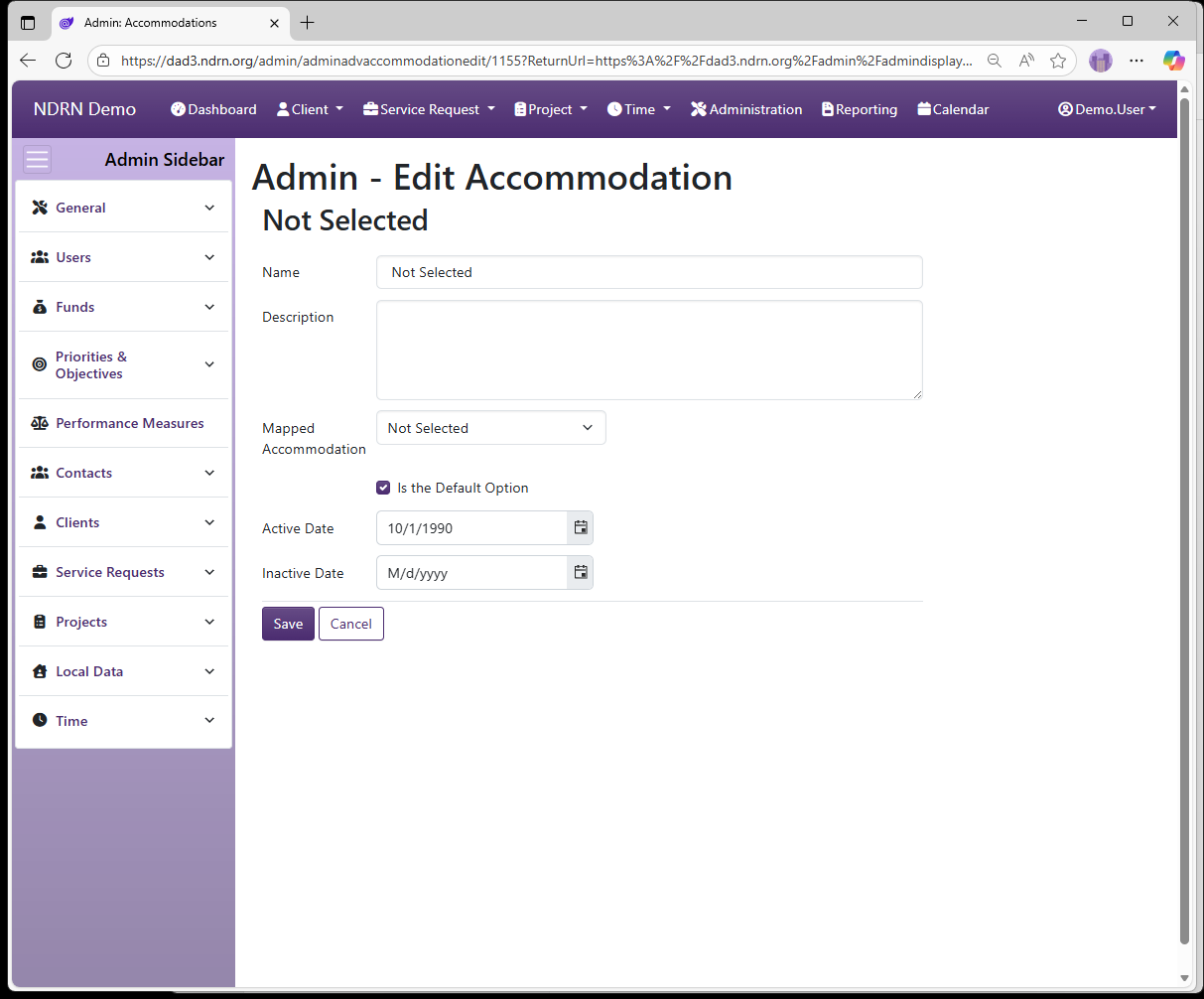Open the Service Request nav menu
1204x999 pixels.
(x=429, y=109)
